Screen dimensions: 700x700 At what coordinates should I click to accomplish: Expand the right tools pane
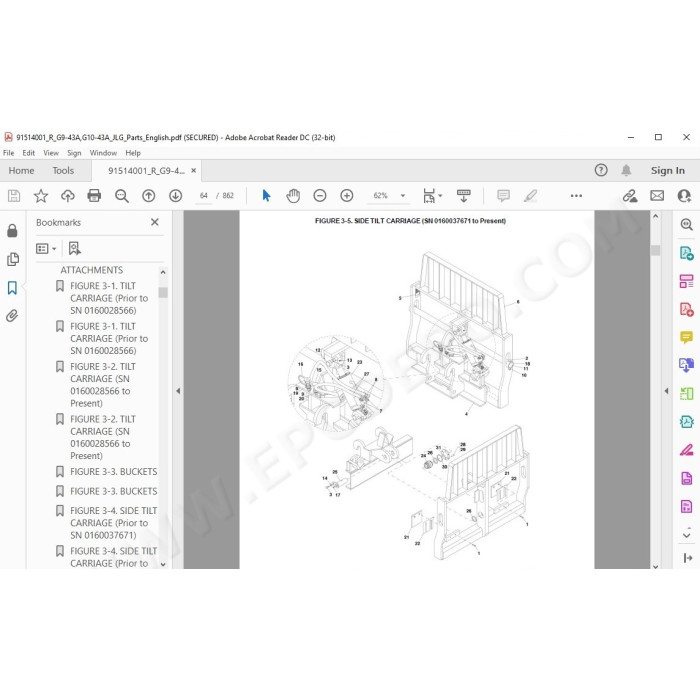[688, 558]
